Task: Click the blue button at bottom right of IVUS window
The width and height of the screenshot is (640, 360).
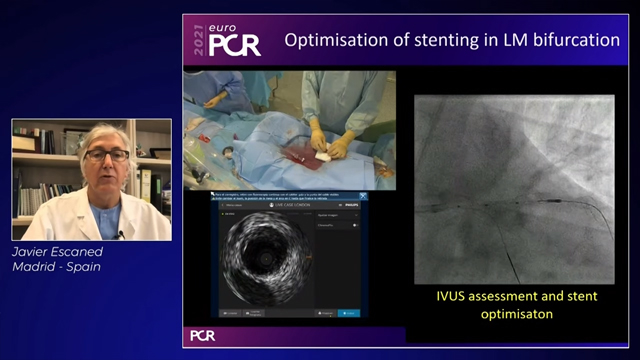Action: [x=349, y=313]
